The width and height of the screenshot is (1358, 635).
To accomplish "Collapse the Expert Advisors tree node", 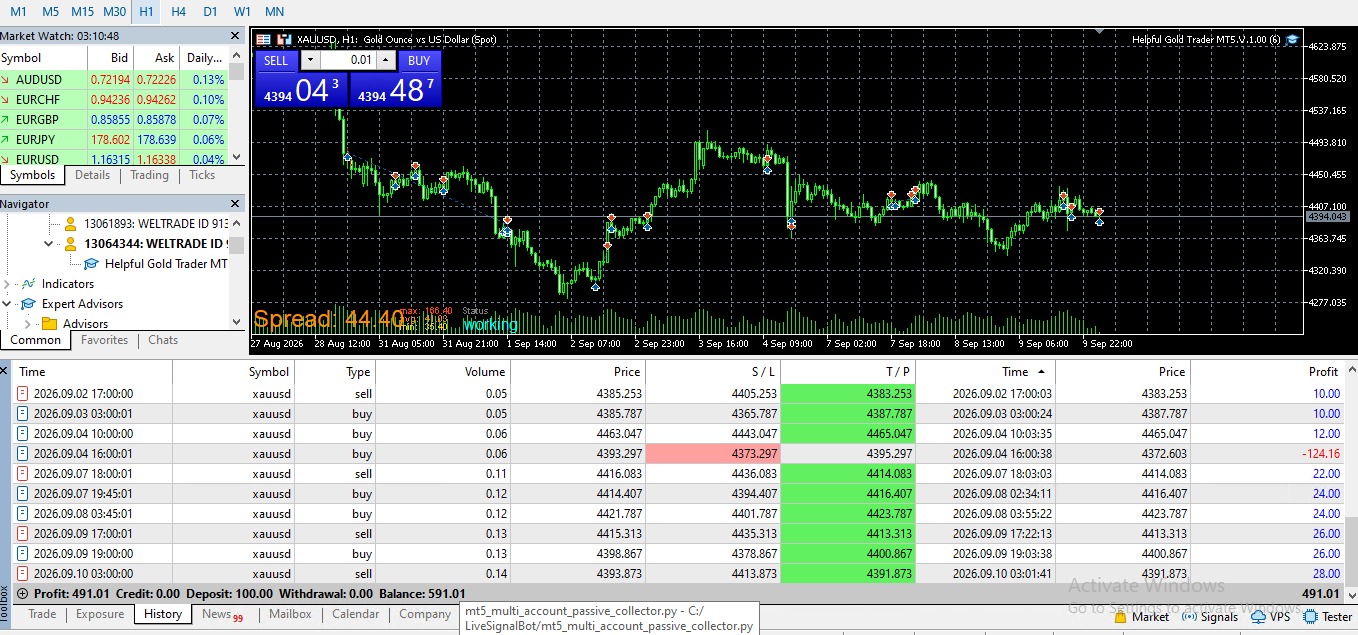I will click(8, 304).
